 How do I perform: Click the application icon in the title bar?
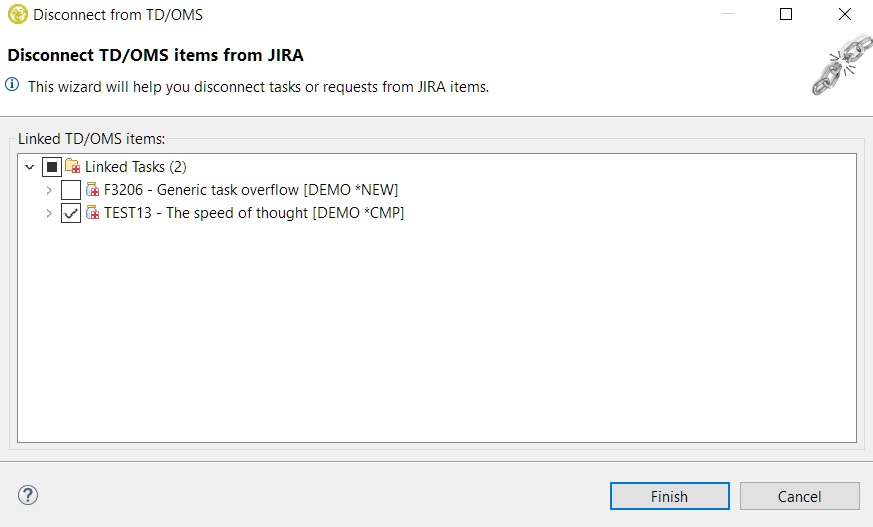[17, 15]
